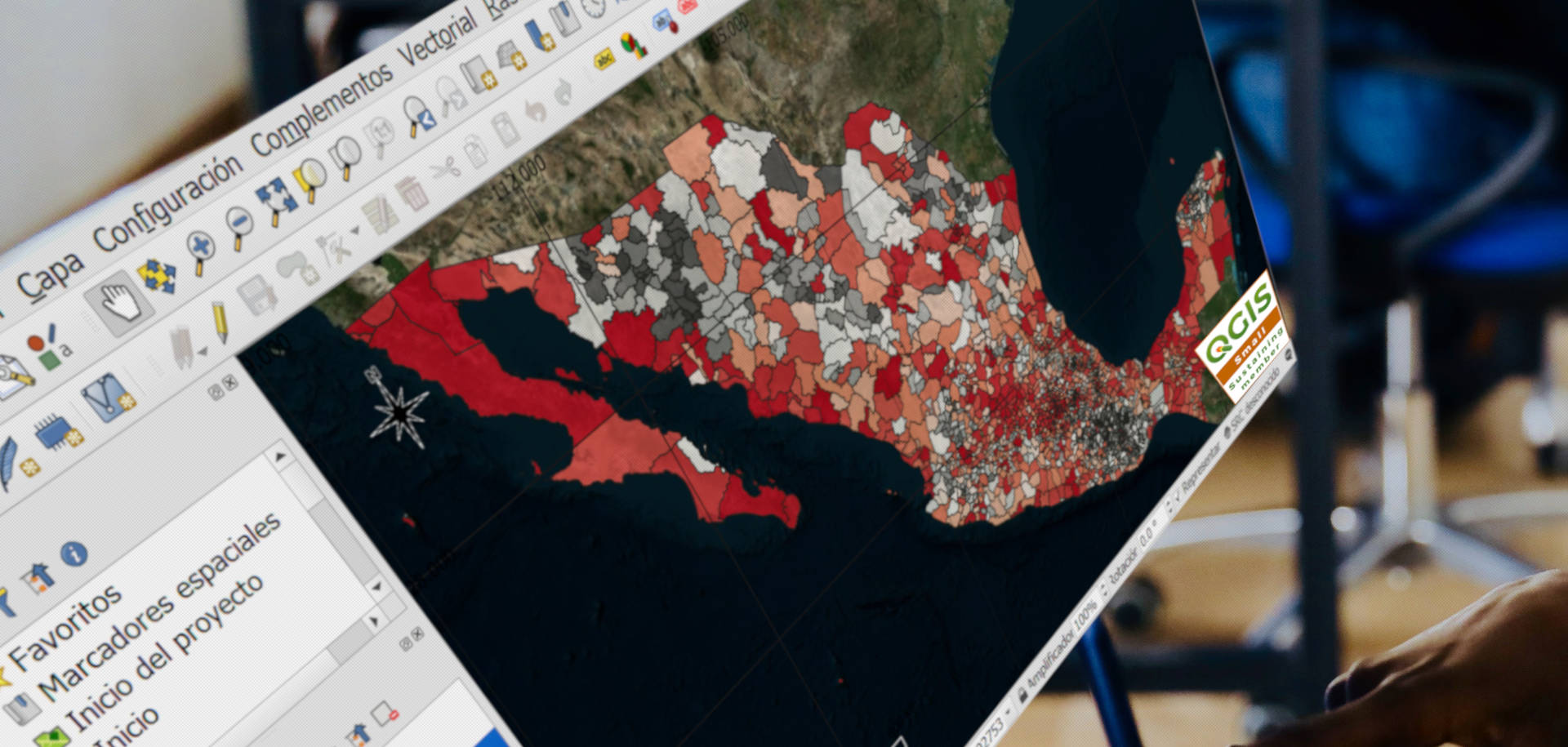The width and height of the screenshot is (1568, 747).
Task: Select the Pan Map hand tool
Action: tap(120, 303)
